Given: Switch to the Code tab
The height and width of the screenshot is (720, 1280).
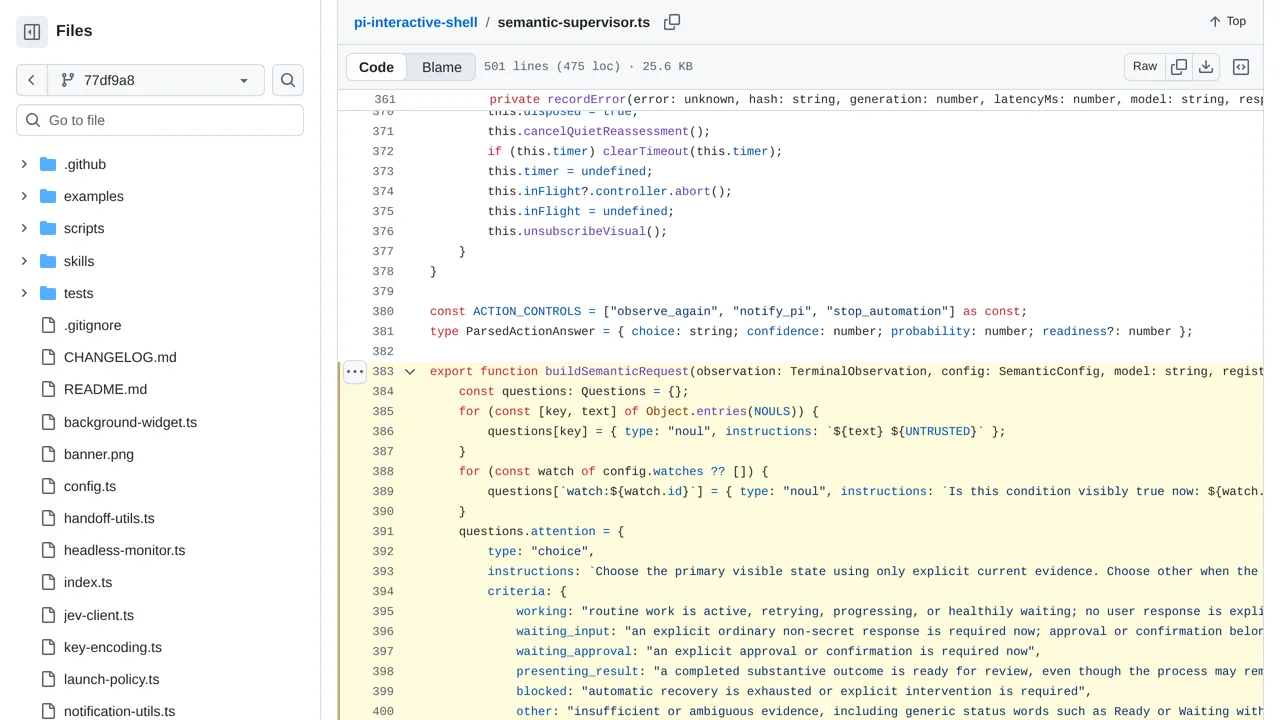Looking at the screenshot, I should 376,67.
